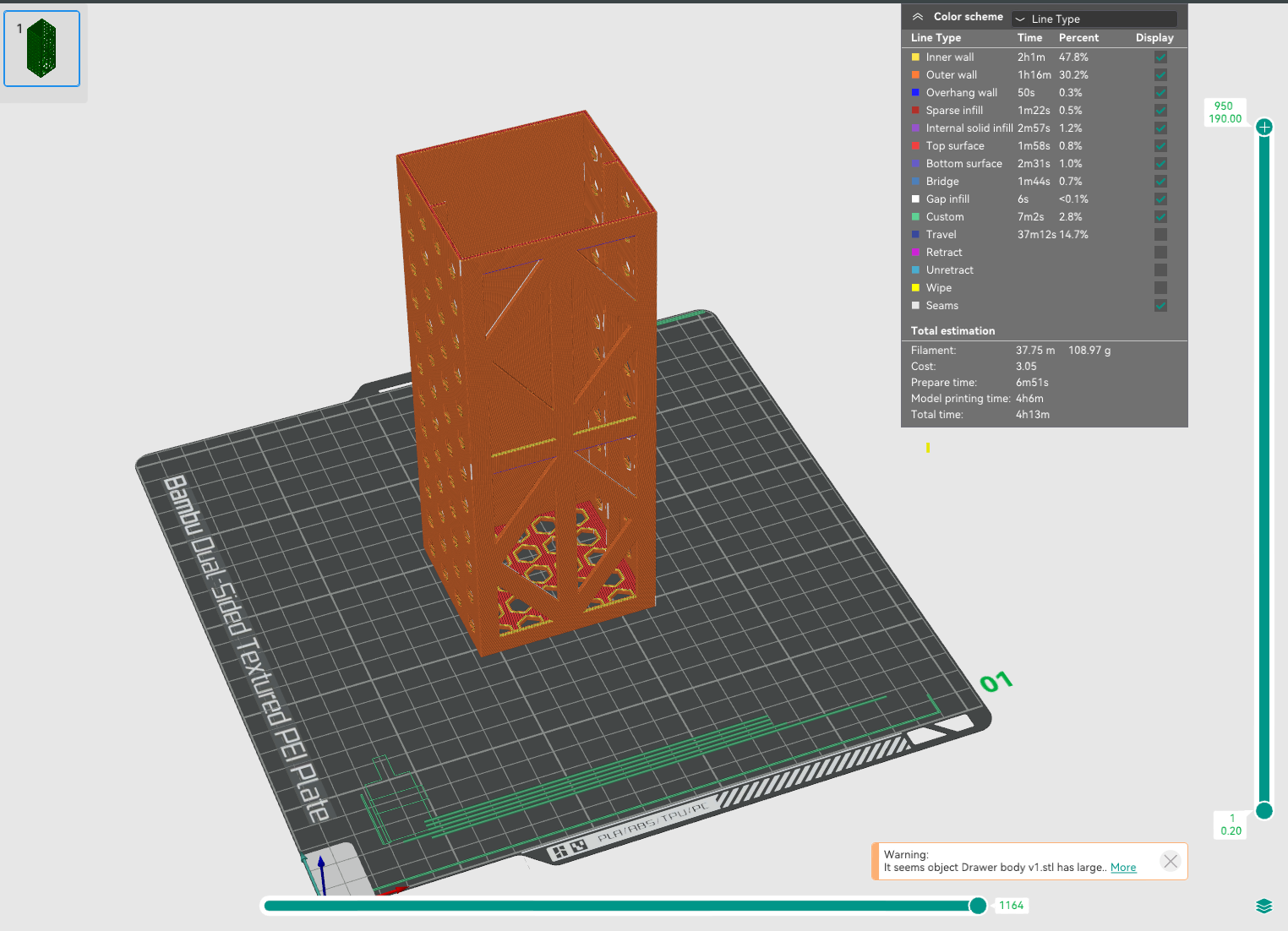The width and height of the screenshot is (1288, 931).
Task: Toggle Inner wall display checkbox
Action: coord(1160,57)
